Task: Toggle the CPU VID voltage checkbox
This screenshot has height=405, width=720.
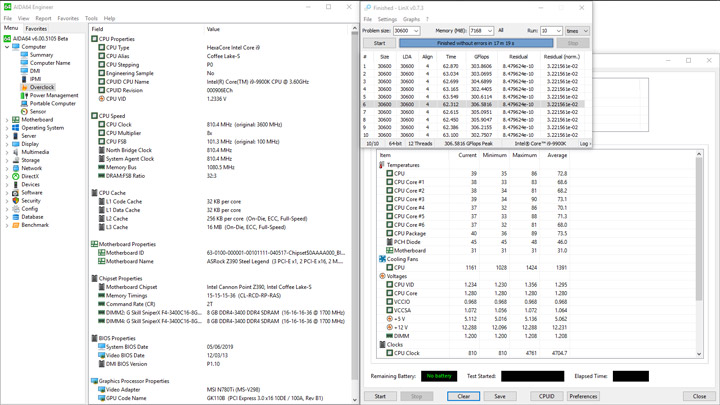Action: (389, 285)
